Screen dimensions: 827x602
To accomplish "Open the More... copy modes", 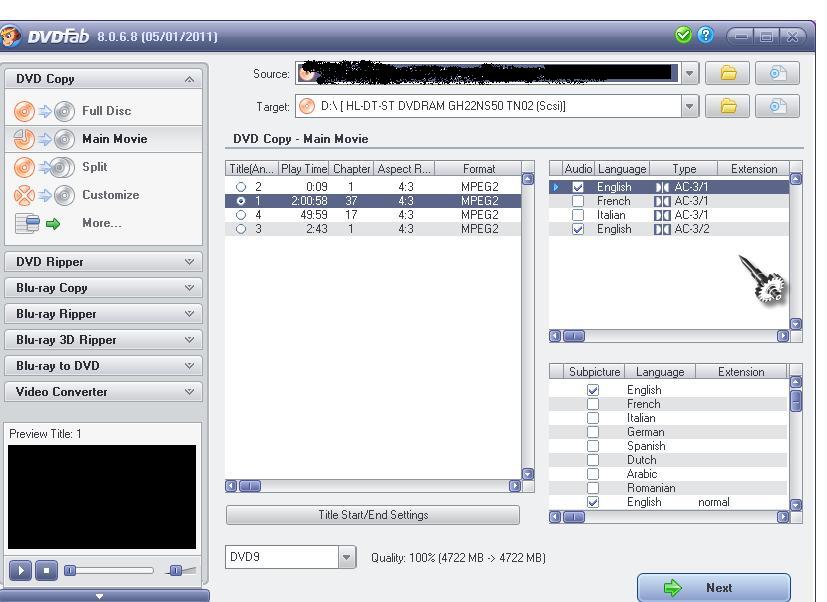I will coord(102,223).
